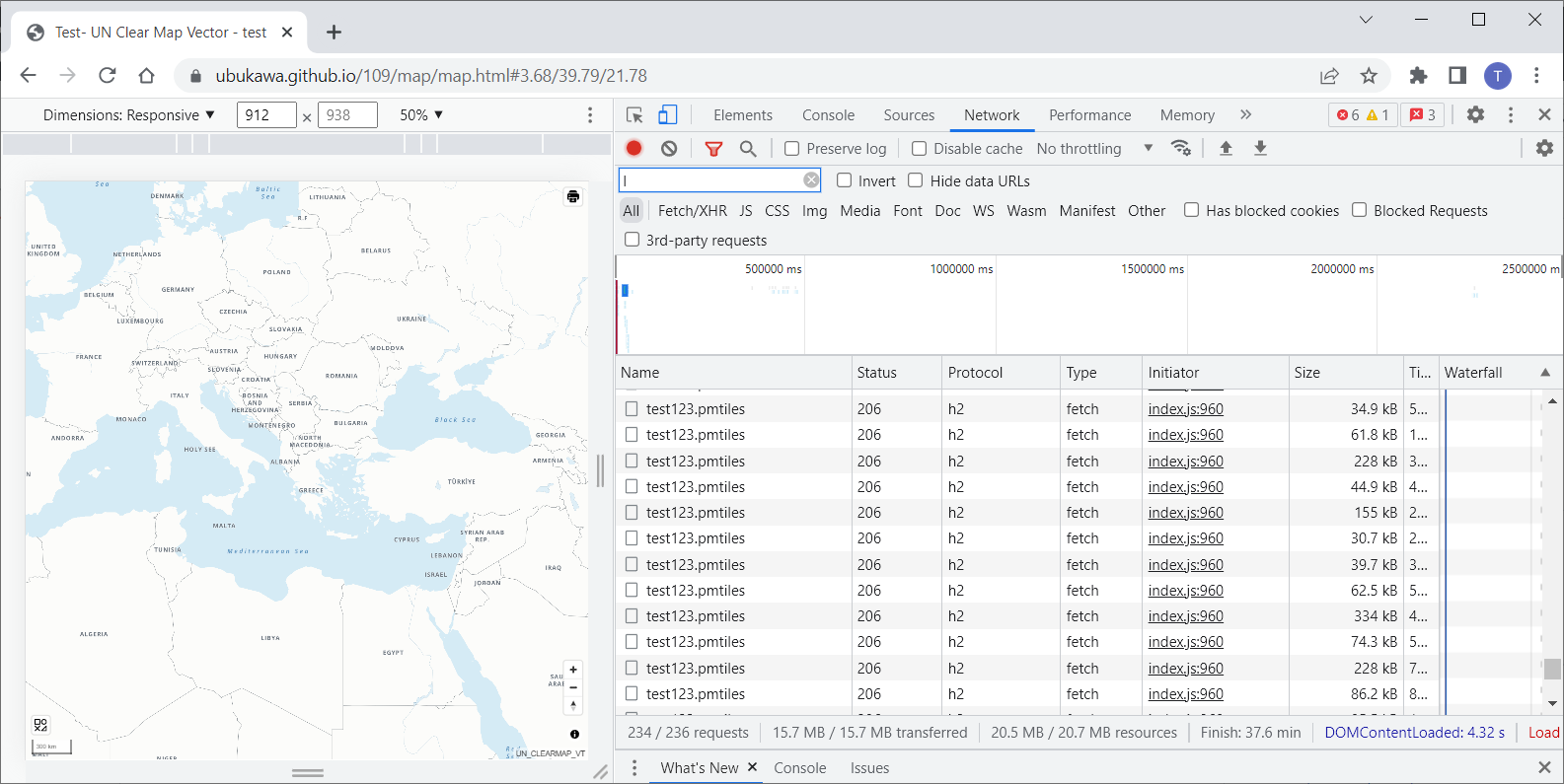Open the 50% zoom dropdown
Viewport: 1564px width, 784px height.
(421, 115)
